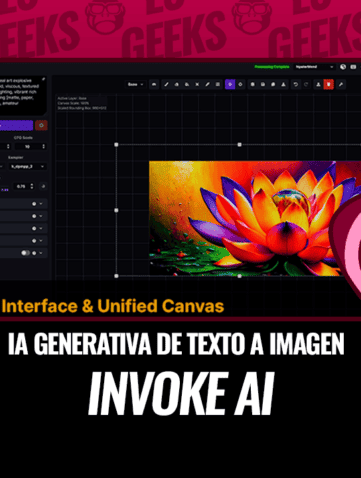Click the bounding box left edge middle handle

pyautogui.click(x=116, y=210)
